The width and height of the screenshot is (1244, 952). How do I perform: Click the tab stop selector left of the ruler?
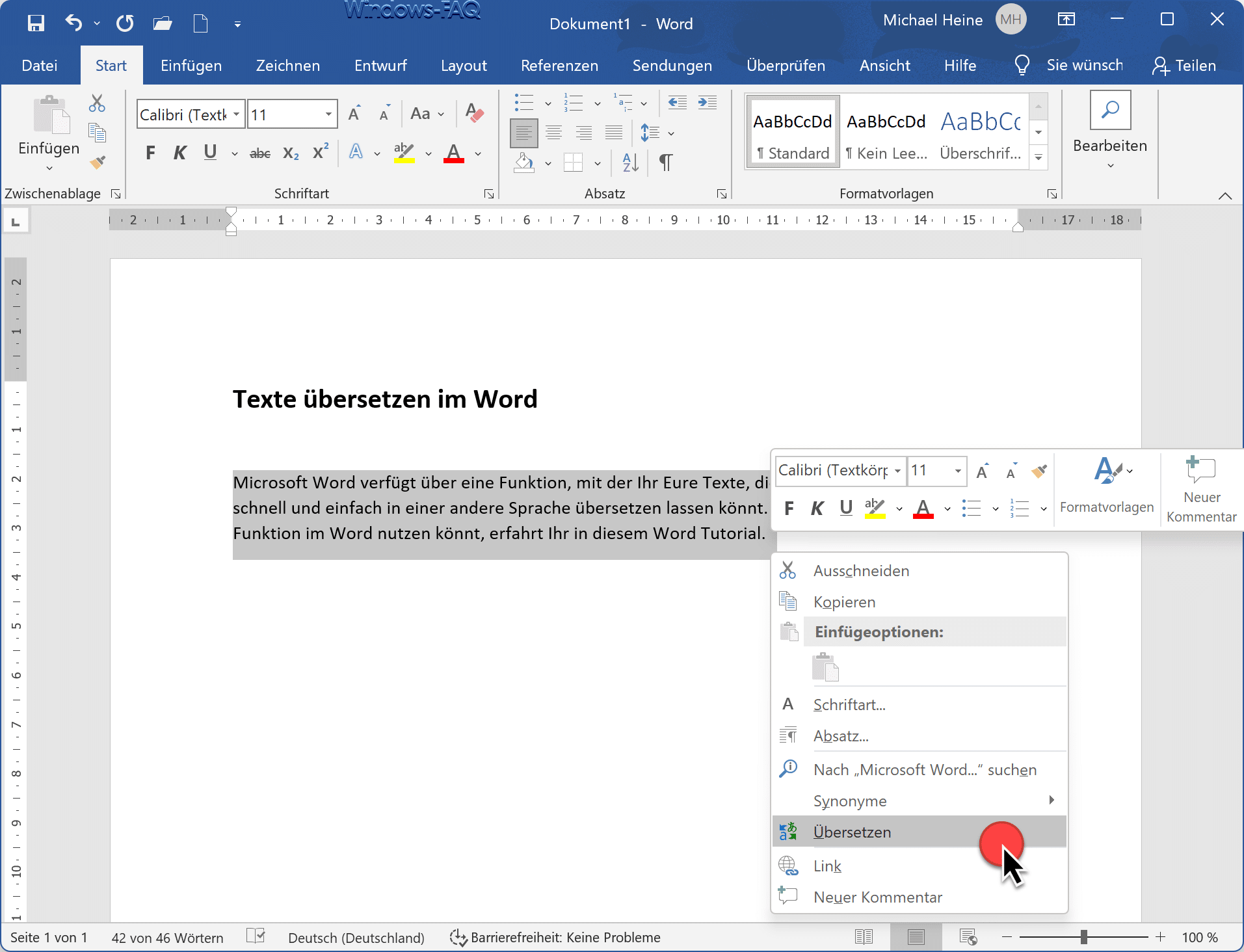[x=16, y=221]
